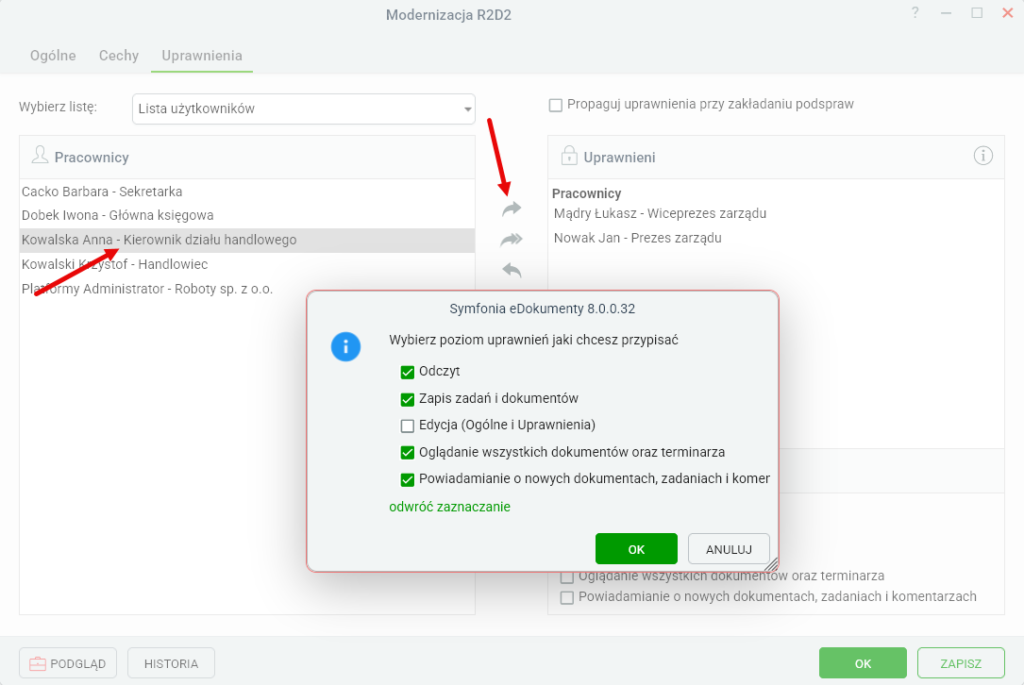This screenshot has height=685, width=1024.
Task: Click the help question mark in title bar
Action: [915, 13]
